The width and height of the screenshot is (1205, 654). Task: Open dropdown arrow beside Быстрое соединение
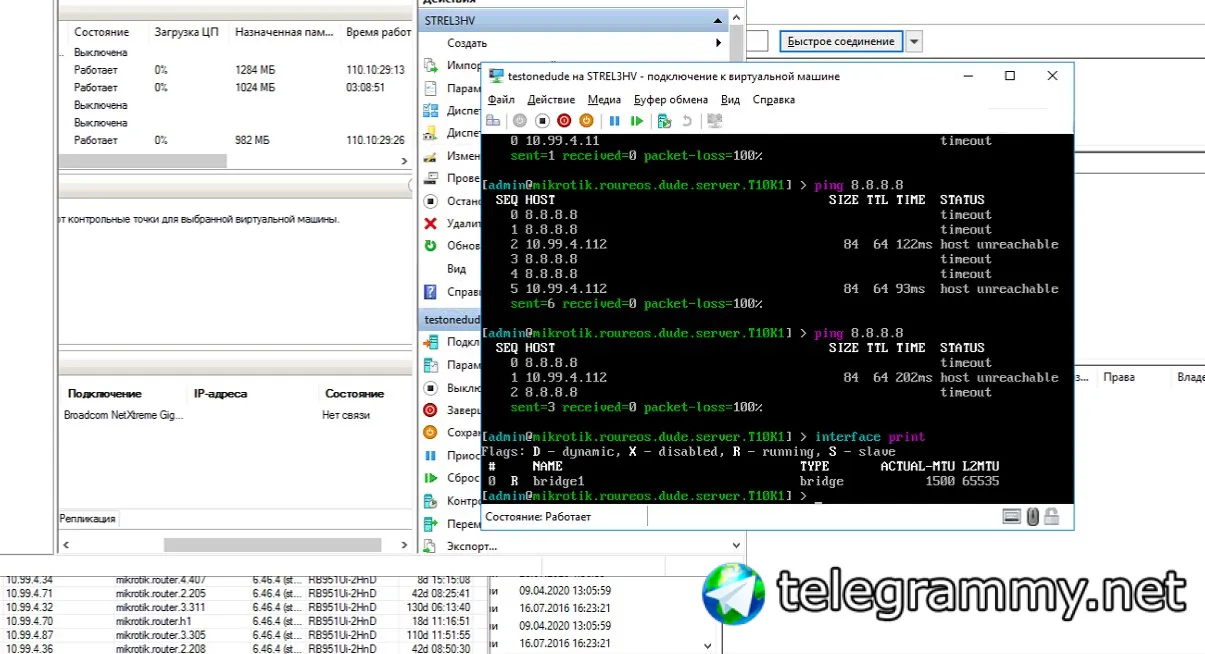(914, 41)
